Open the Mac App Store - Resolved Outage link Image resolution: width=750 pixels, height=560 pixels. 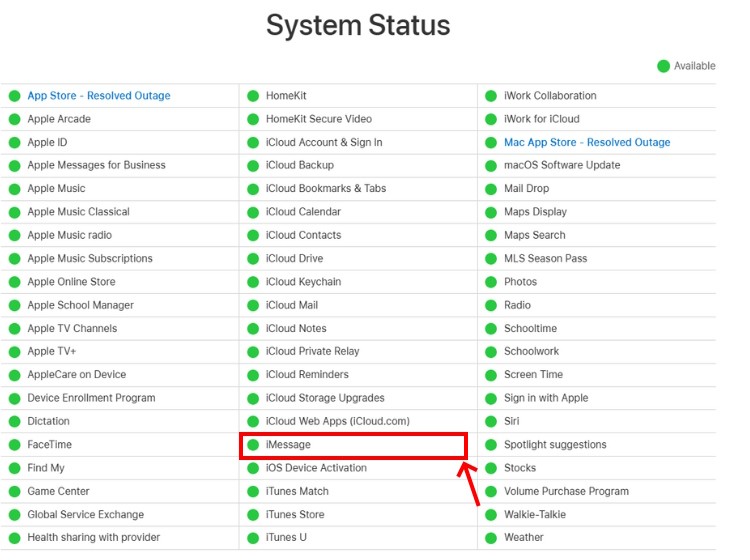(587, 142)
